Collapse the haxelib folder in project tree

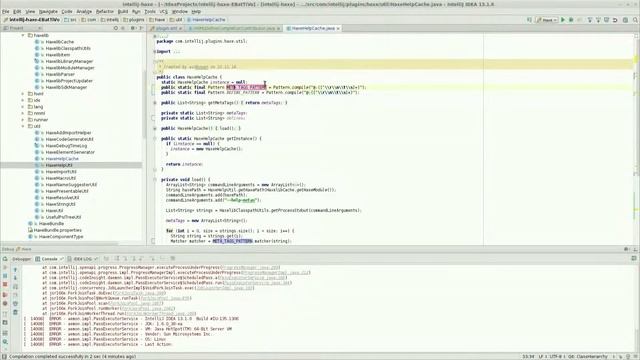23,36
